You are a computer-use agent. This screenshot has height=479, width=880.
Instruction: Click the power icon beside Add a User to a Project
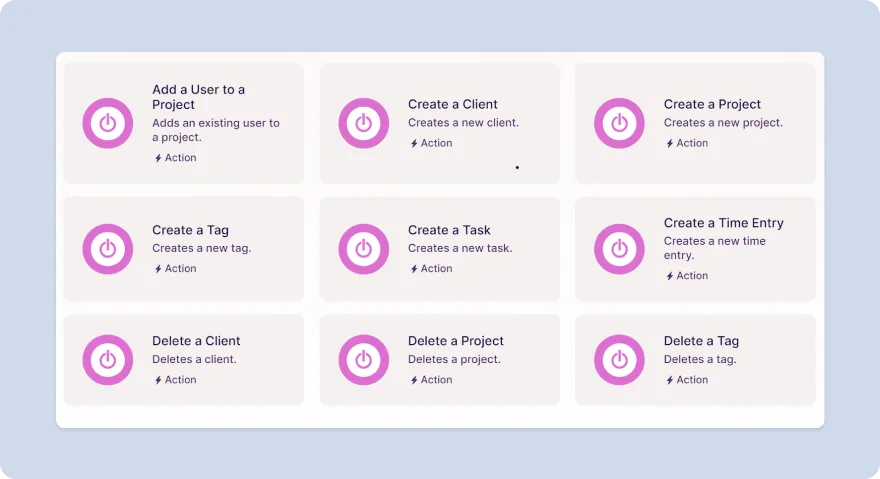108,123
